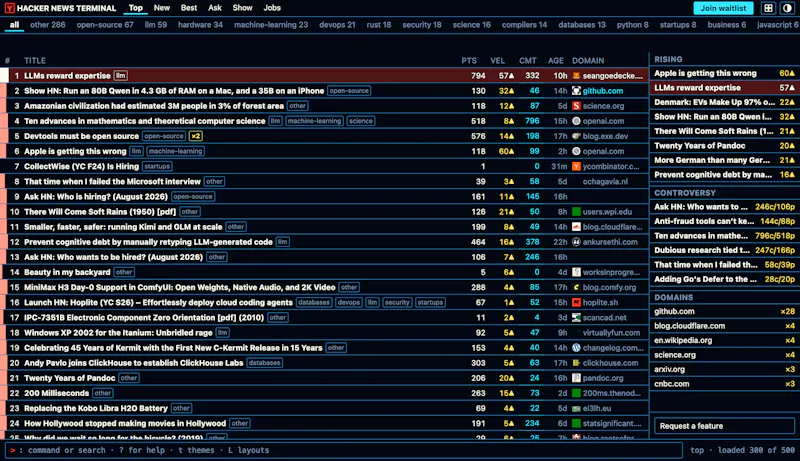
Task: Open the Jobs tab
Action: (x=272, y=8)
